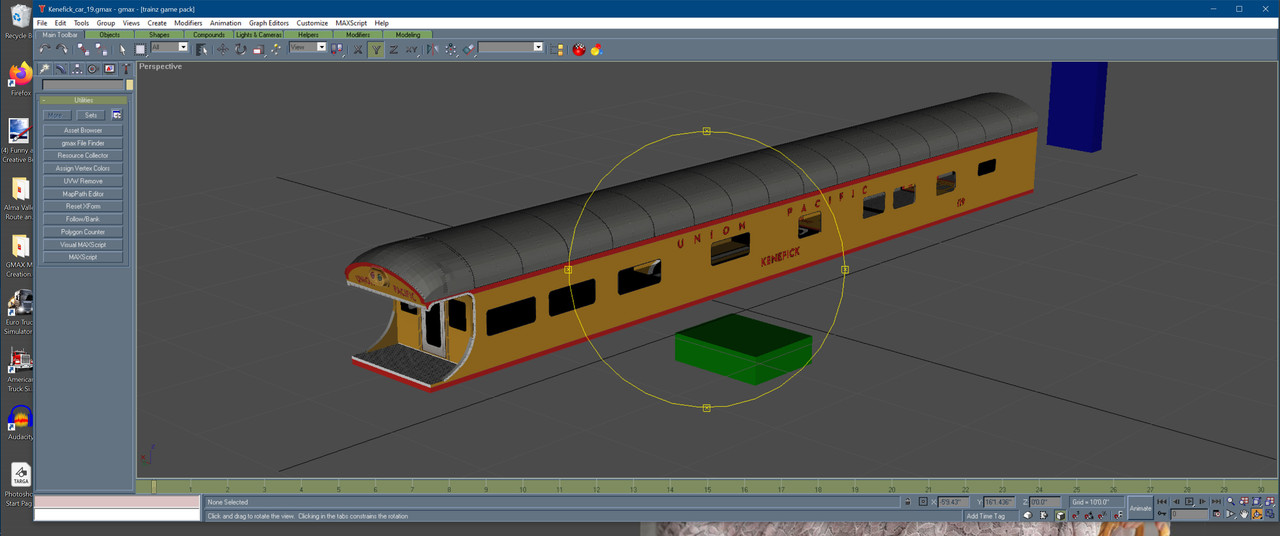Select the Select and Move tool
The height and width of the screenshot is (536, 1280).
222,49
